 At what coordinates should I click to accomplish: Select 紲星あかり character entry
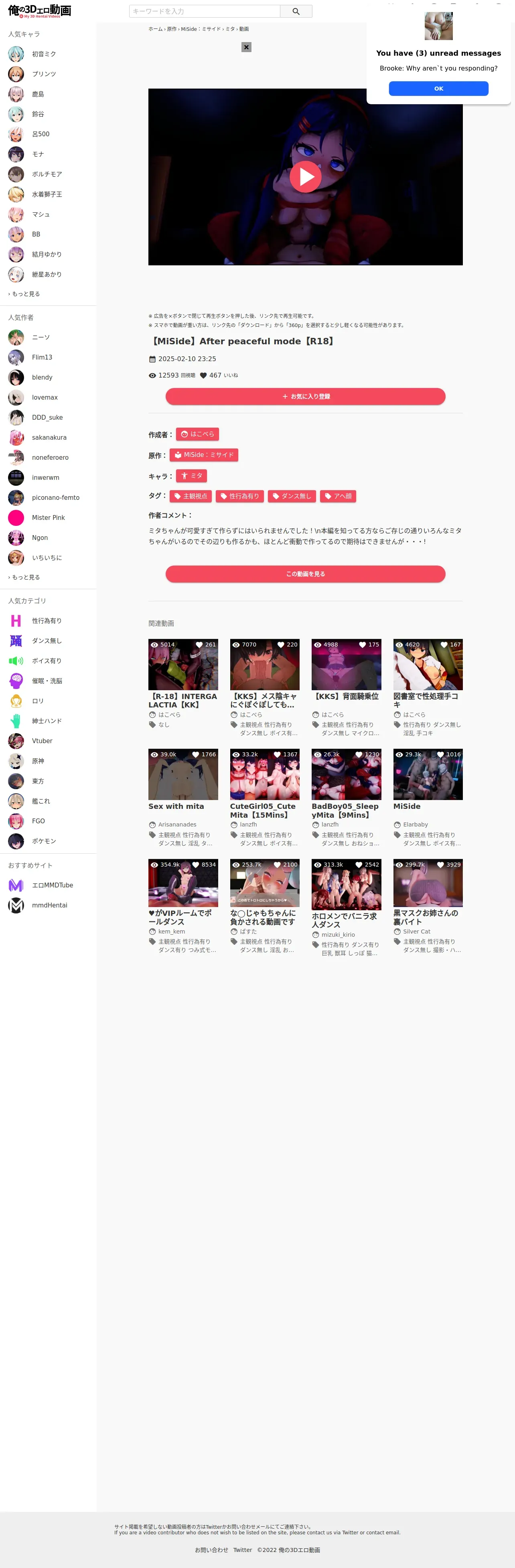47,275
